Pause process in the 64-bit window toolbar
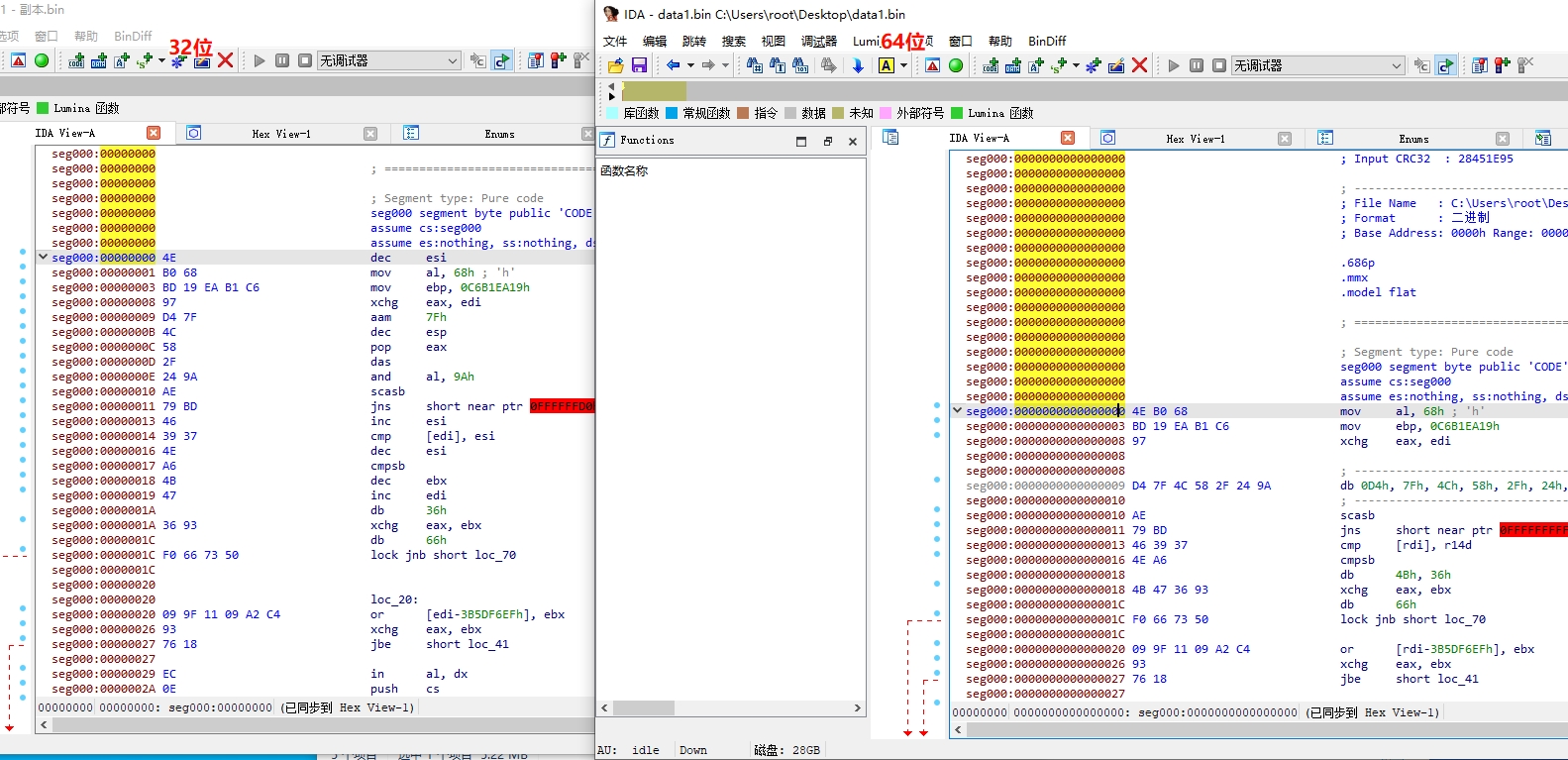This screenshot has height=760, width=1568. 1197,65
